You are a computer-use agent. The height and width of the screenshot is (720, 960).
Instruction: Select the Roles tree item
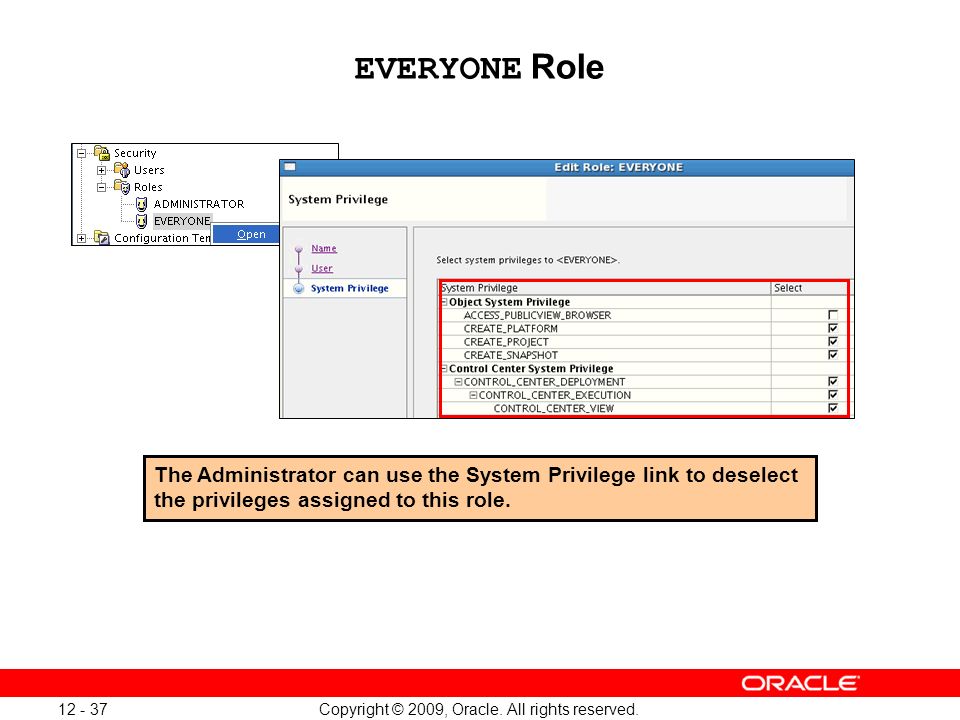coord(148,187)
